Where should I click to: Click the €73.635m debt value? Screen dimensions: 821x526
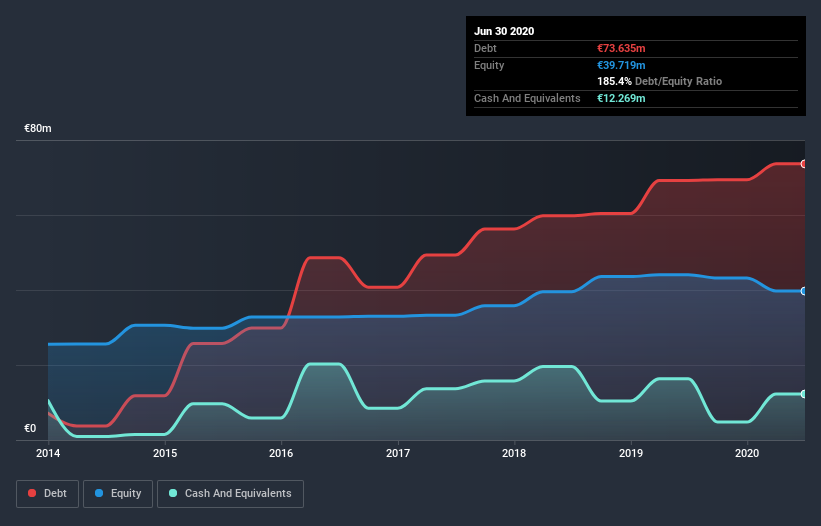point(622,49)
